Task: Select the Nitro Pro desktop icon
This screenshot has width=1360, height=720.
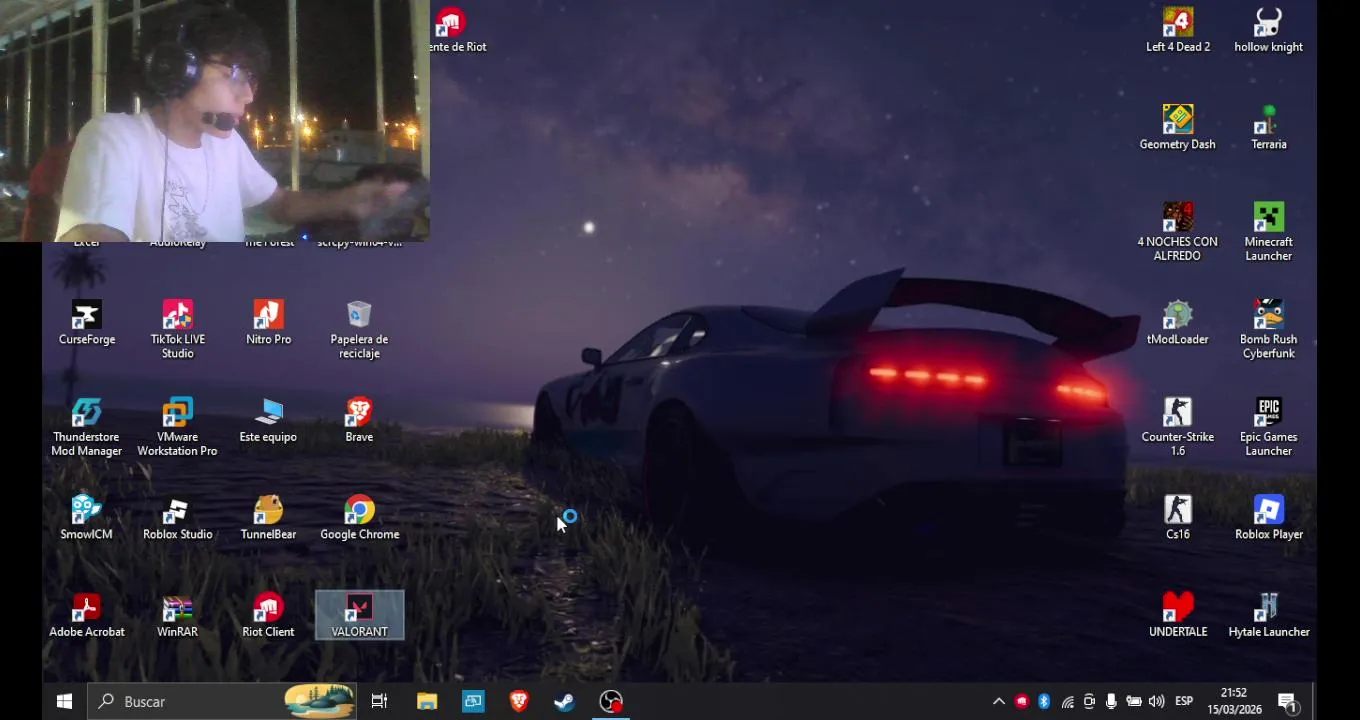Action: [268, 323]
